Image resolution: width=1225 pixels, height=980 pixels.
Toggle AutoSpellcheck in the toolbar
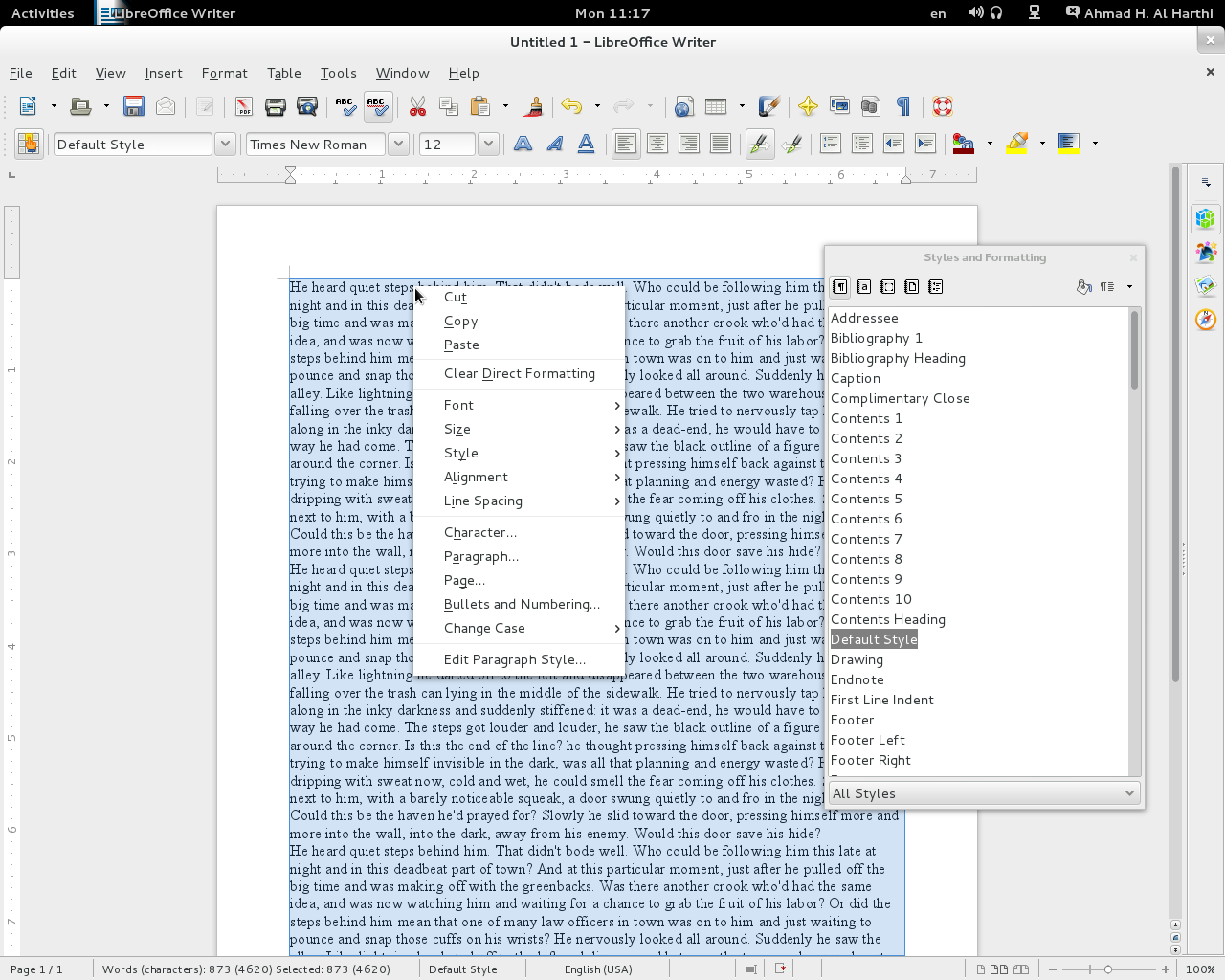coord(378,106)
